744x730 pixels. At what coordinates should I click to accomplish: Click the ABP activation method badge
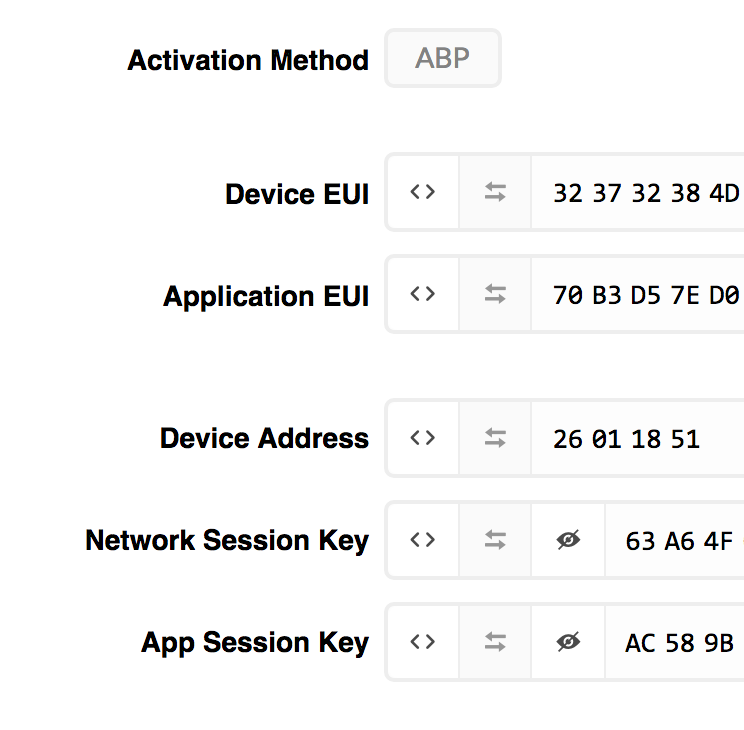[443, 58]
